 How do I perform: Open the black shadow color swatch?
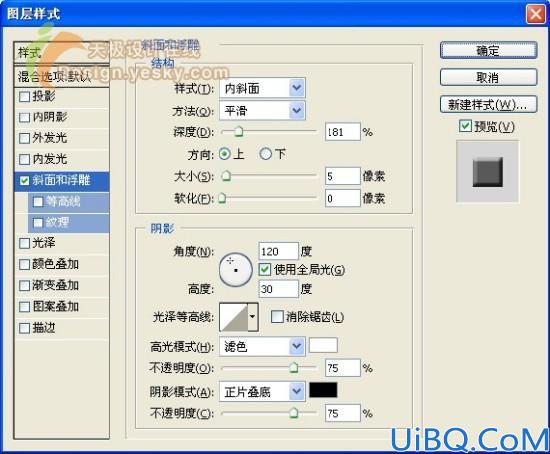[x=323, y=390]
